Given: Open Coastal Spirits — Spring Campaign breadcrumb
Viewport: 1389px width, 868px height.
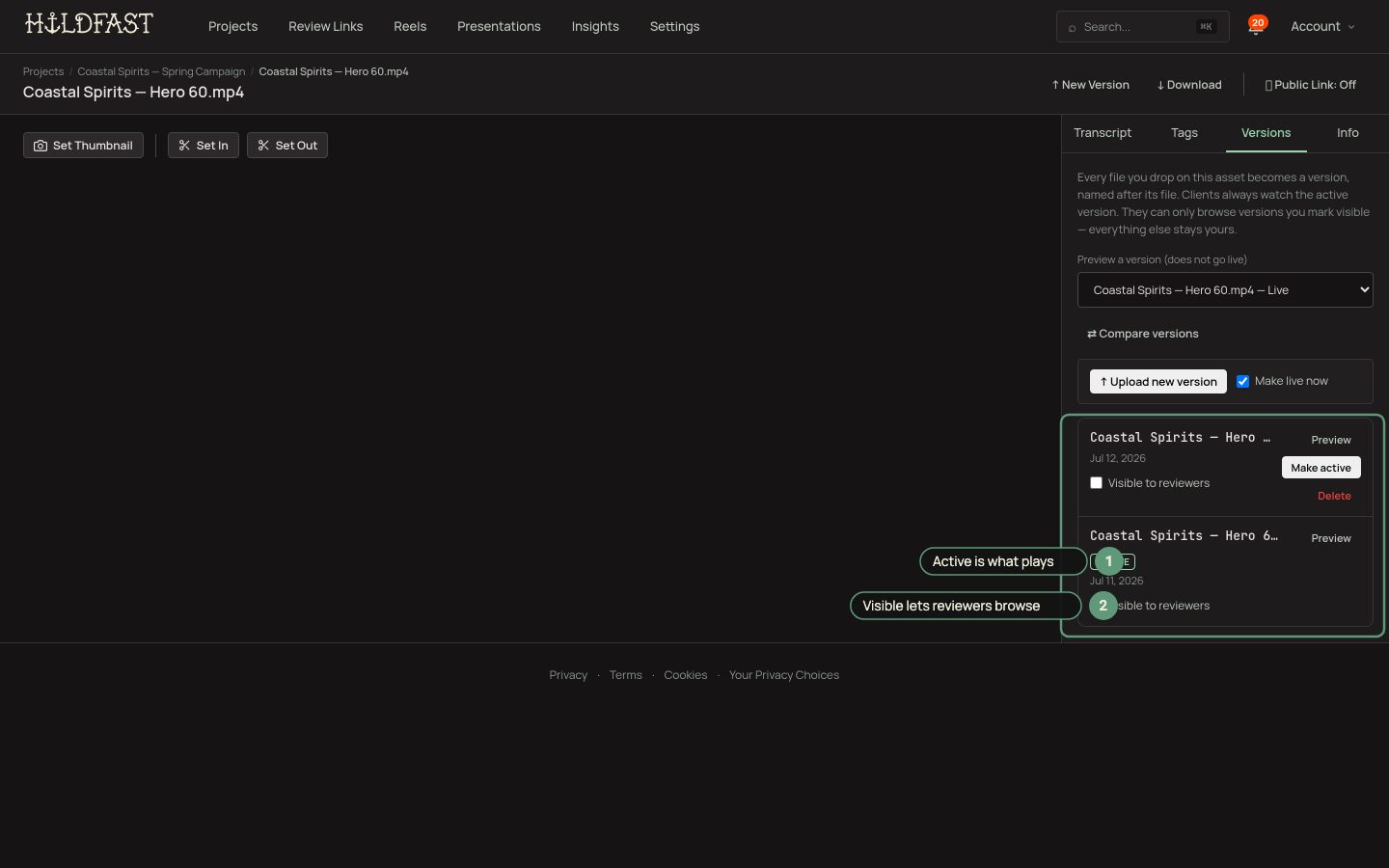Looking at the screenshot, I should (161, 71).
